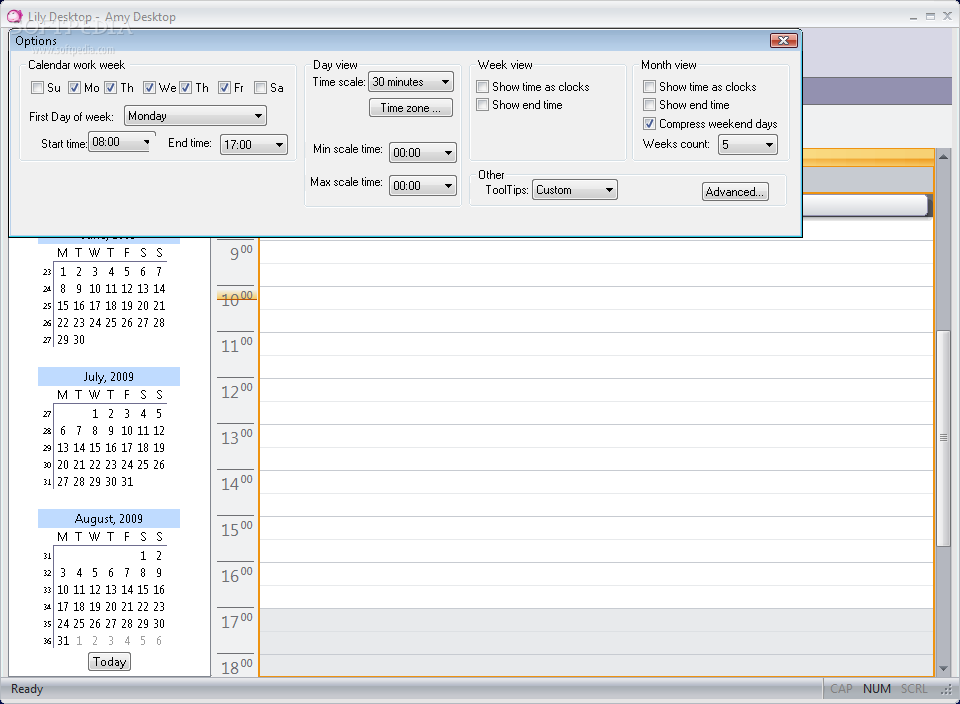This screenshot has height=704, width=960.
Task: Open First Day of week dropdown
Action: click(195, 116)
